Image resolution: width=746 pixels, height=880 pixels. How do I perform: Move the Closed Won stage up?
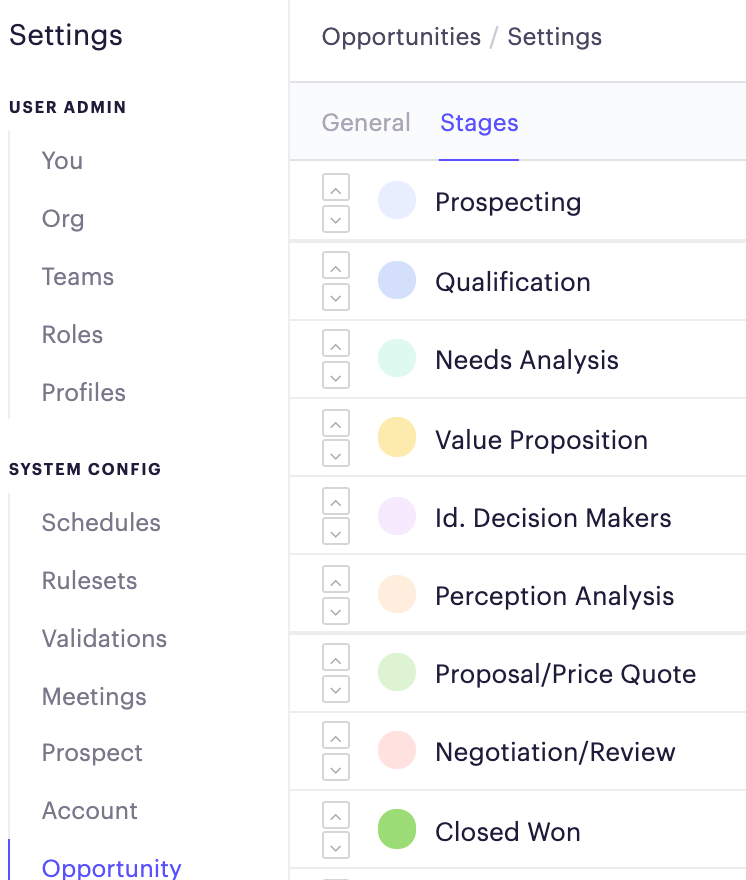pyautogui.click(x=336, y=815)
